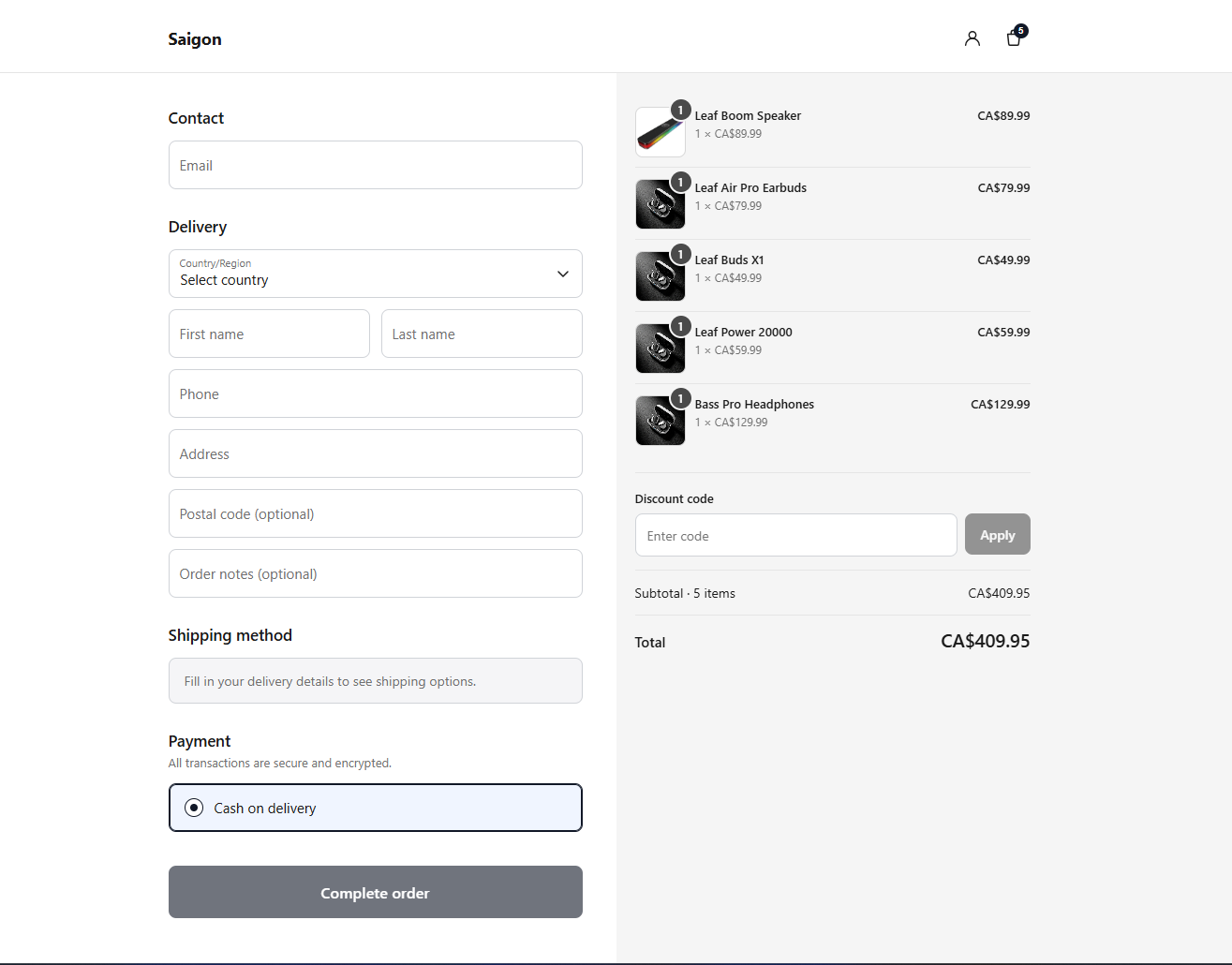Viewport: 1232px width, 965px height.
Task: Select the Order notes (optional) field
Action: (x=375, y=573)
